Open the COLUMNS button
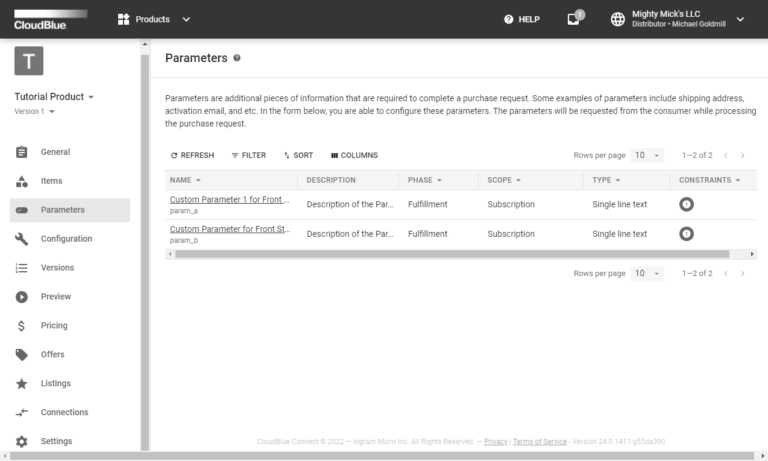 tap(354, 155)
